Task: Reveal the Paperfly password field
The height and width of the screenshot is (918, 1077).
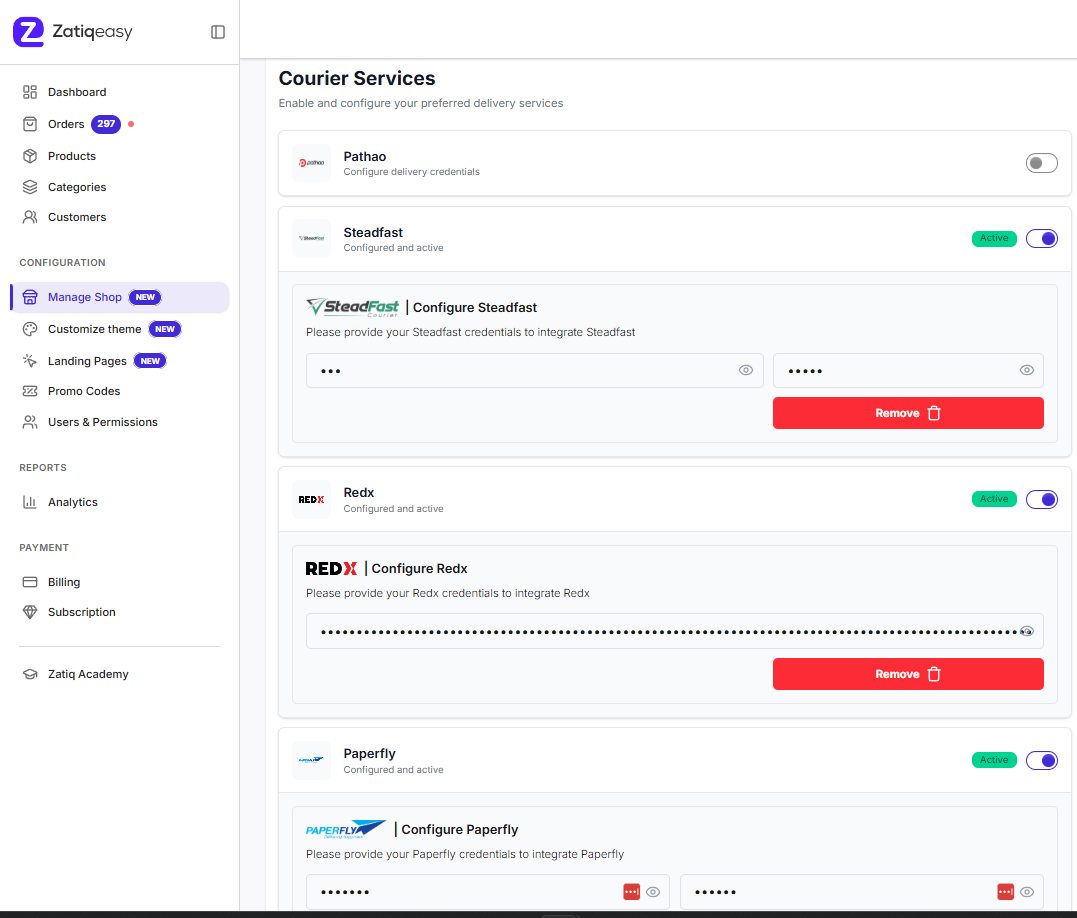Action: (653, 891)
